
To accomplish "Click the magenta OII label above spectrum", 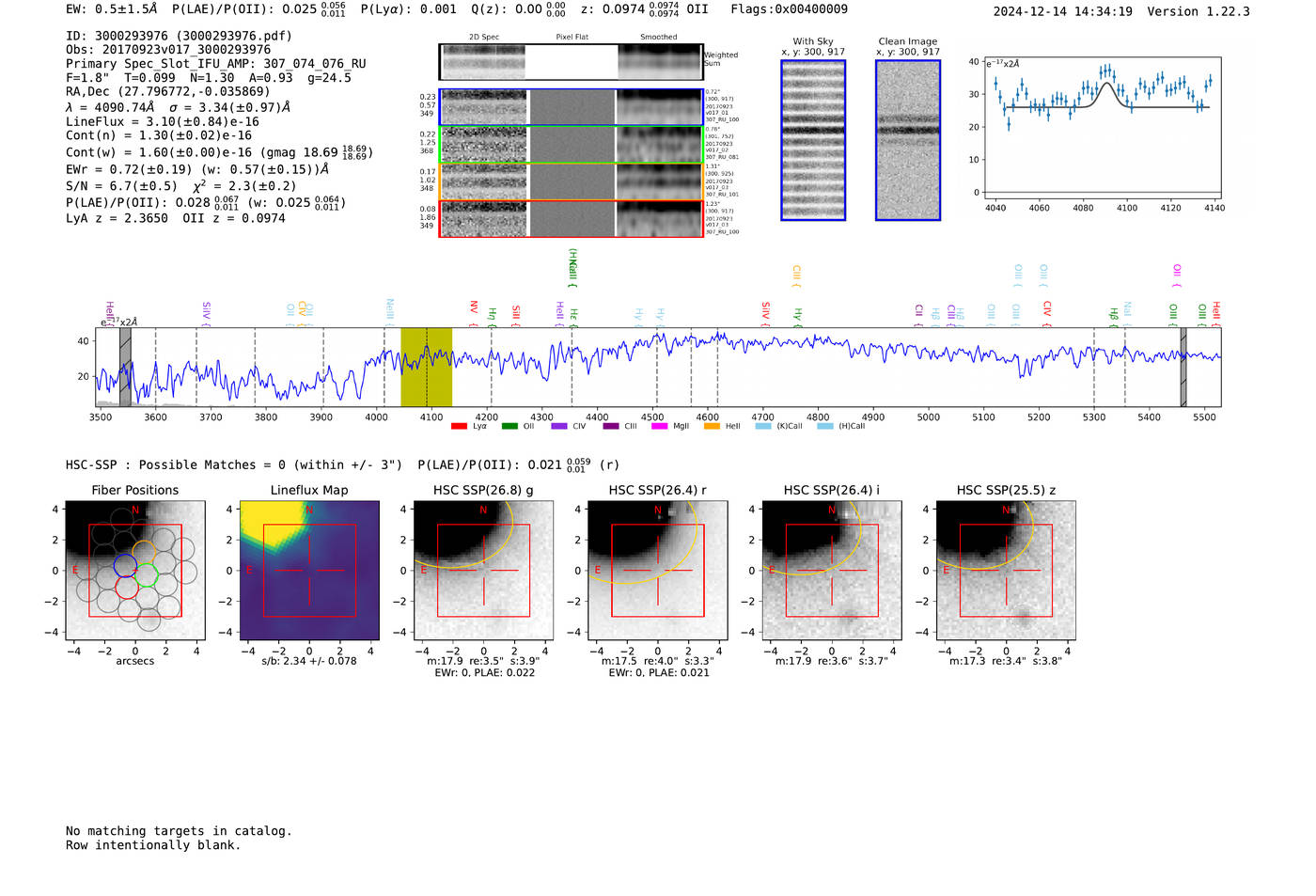I will click(x=1177, y=275).
